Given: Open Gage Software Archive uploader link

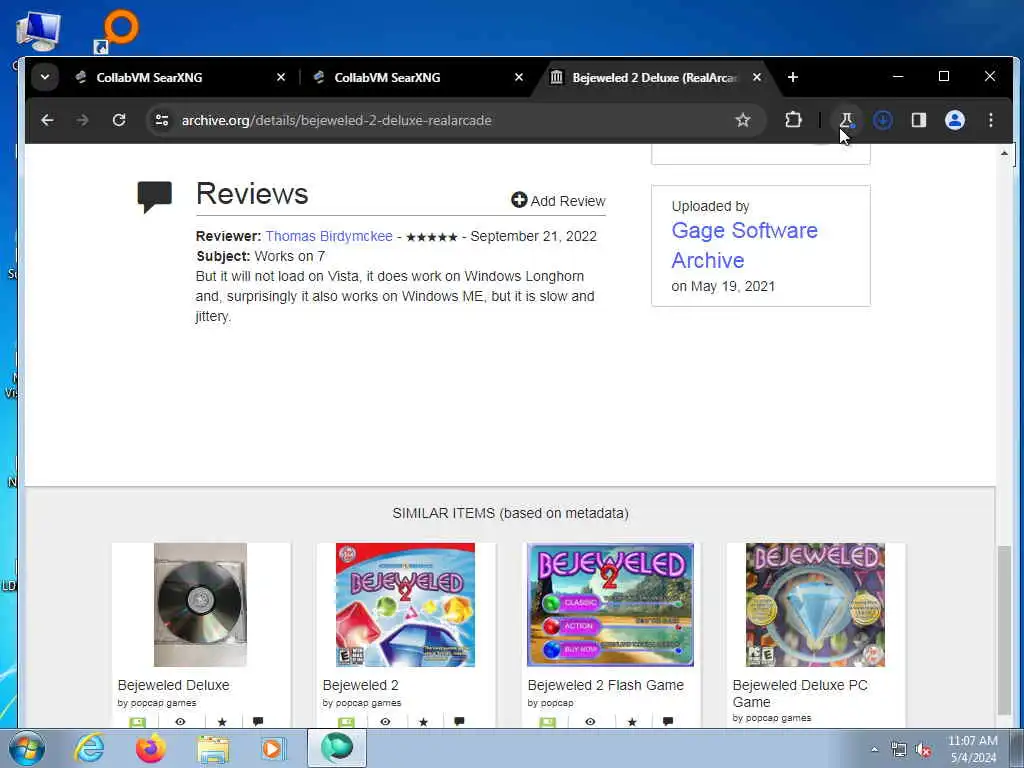Looking at the screenshot, I should [744, 245].
